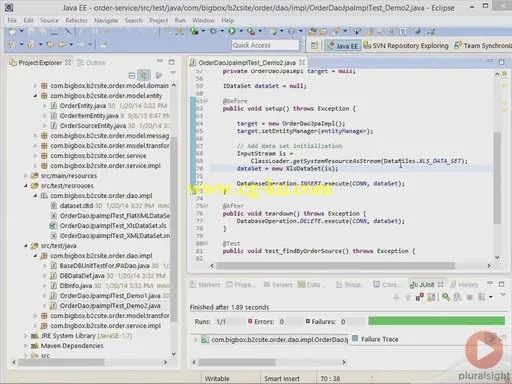Viewport: 512px width, 384px height.
Task: Click Stop JUnit Test Run icon
Action: (470, 297)
